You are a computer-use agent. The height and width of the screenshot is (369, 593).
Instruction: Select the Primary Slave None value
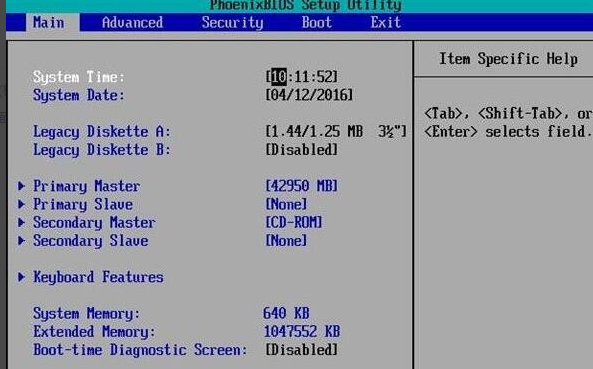point(286,204)
